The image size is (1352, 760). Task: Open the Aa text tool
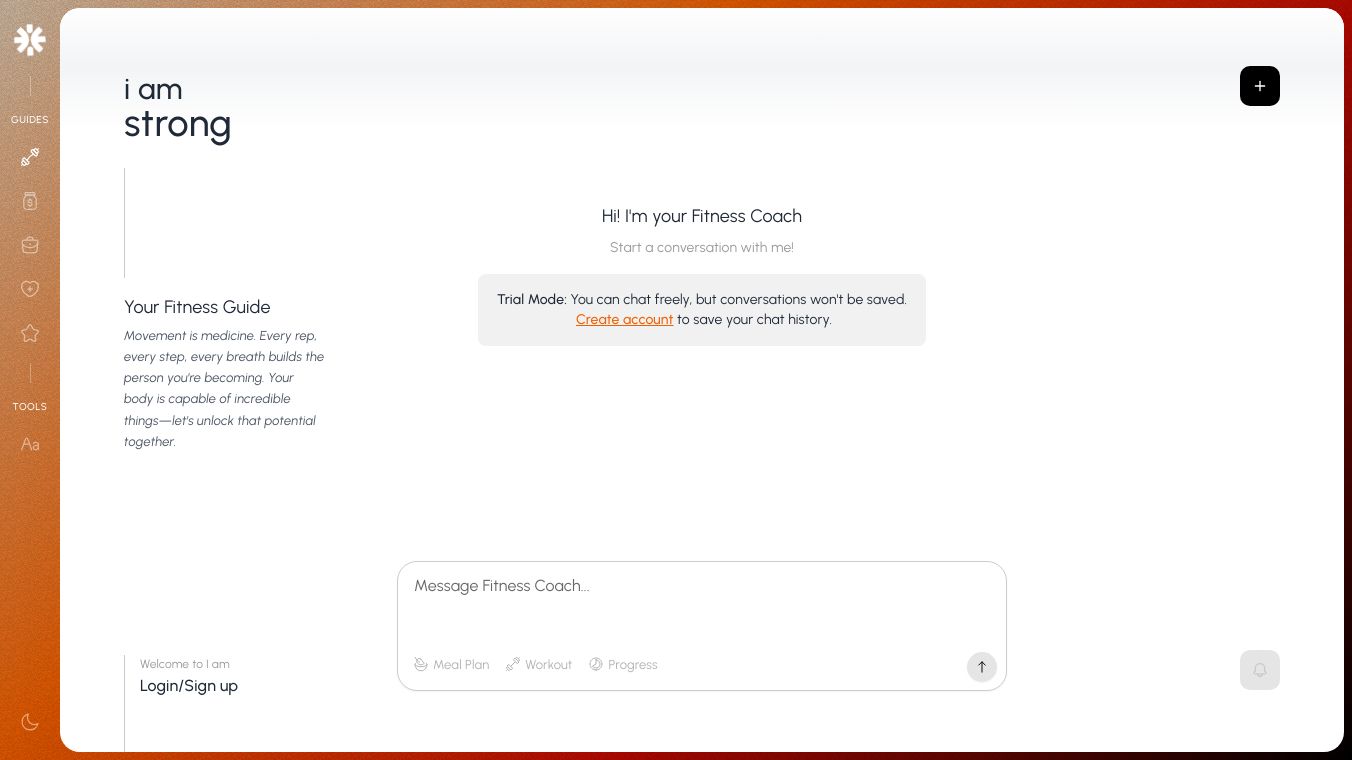[30, 444]
